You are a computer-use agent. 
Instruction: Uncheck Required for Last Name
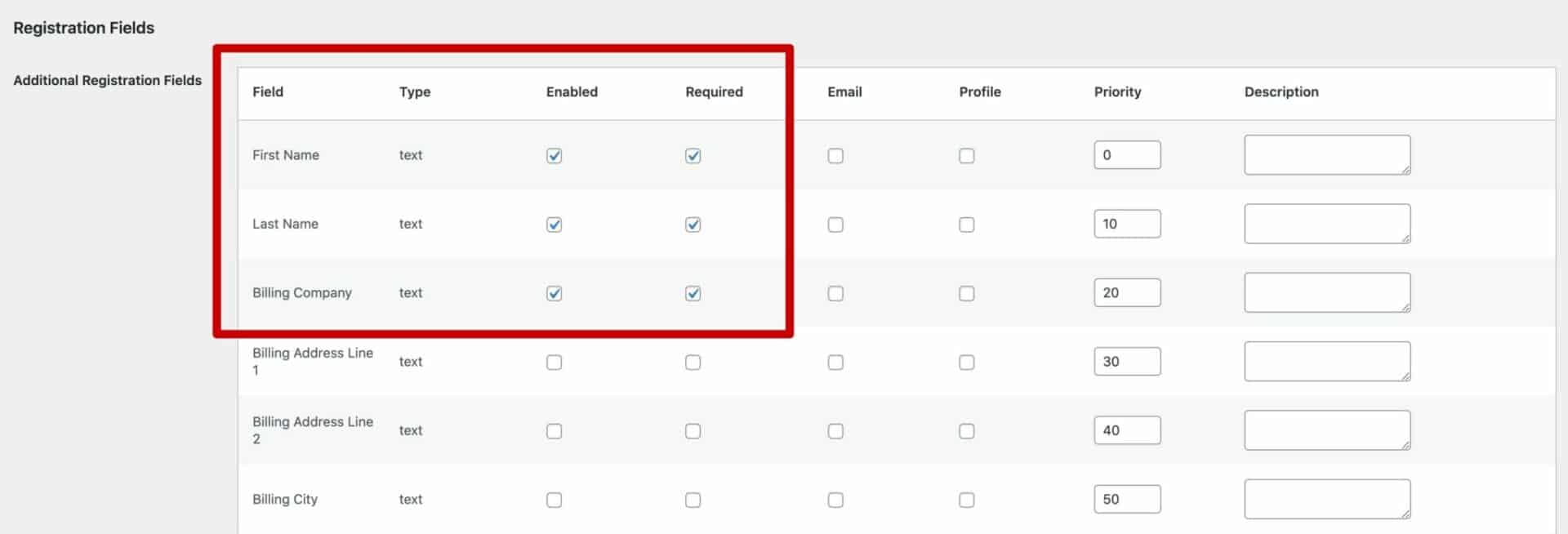(693, 224)
